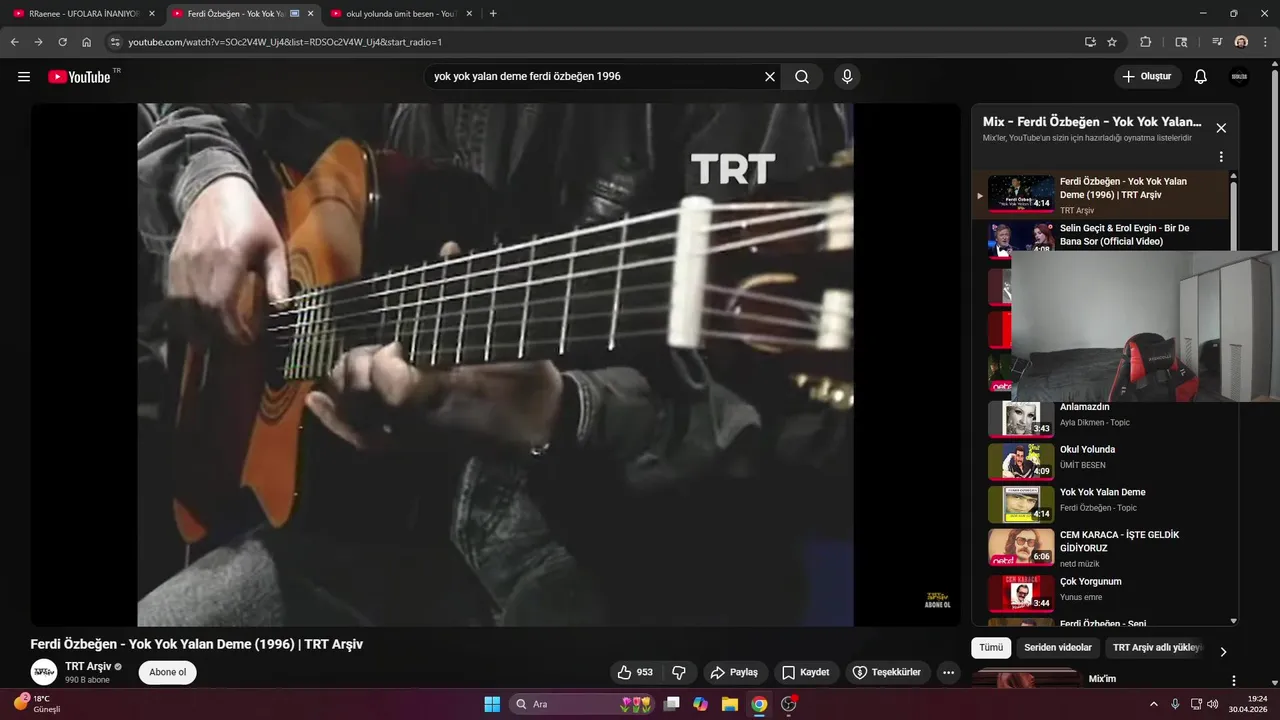Click the video player to pause
Viewport: 1280px width, 720px height.
click(x=495, y=365)
